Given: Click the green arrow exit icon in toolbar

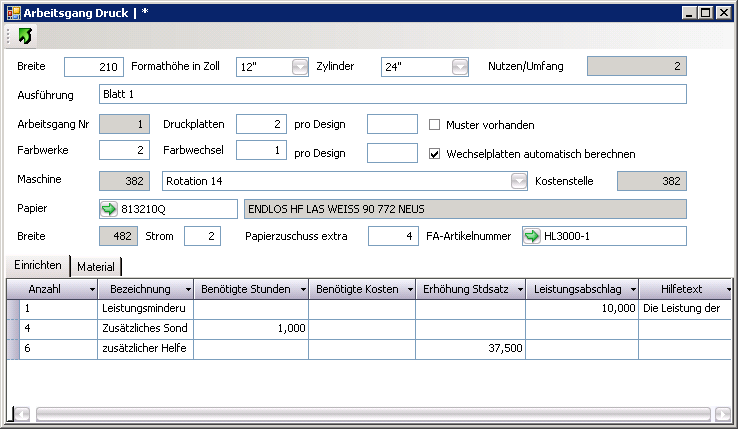Looking at the screenshot, I should click(x=25, y=36).
